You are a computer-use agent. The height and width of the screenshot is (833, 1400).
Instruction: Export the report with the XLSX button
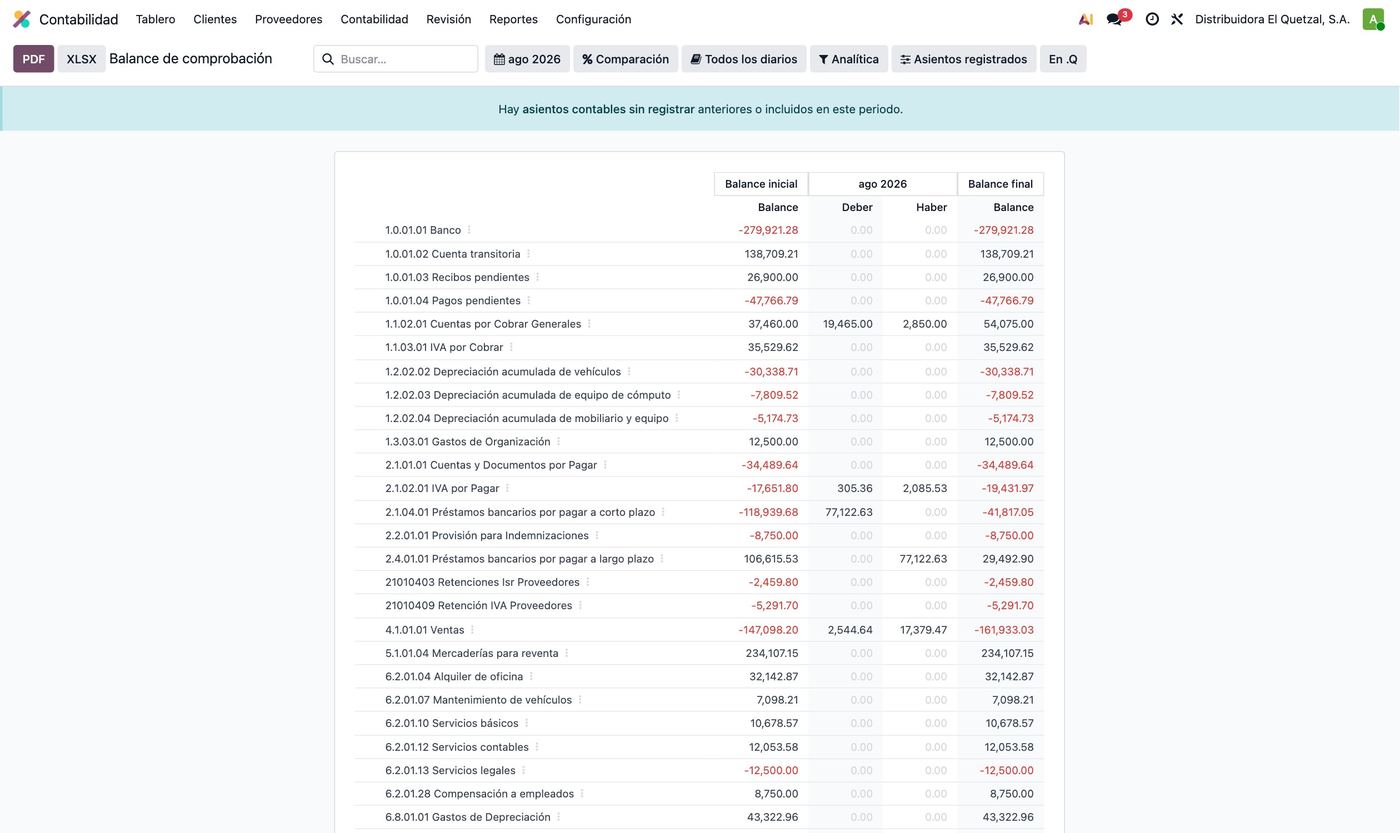81,59
